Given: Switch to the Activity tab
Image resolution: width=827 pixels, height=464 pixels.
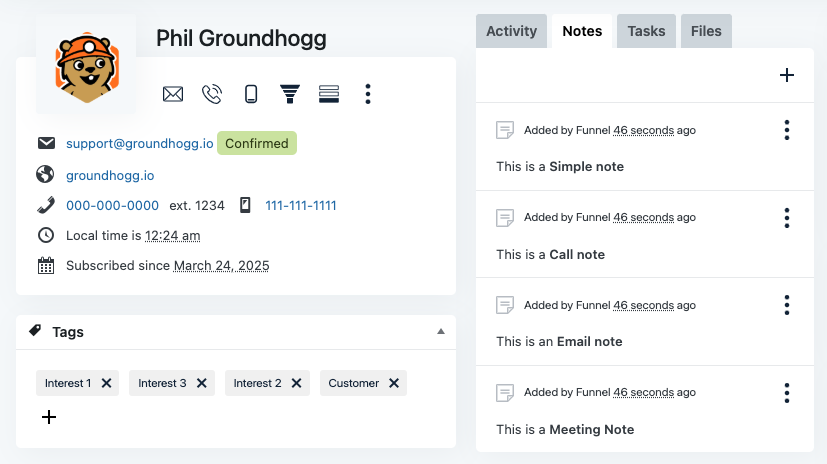Looking at the screenshot, I should pyautogui.click(x=512, y=31).
